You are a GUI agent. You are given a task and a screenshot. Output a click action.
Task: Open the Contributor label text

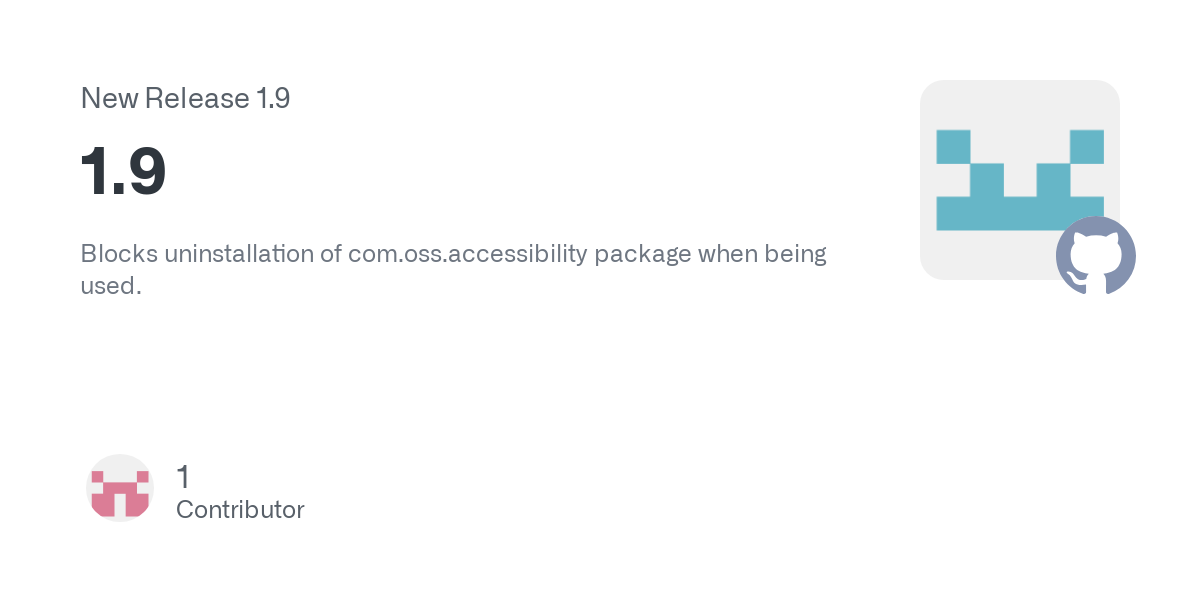(240, 510)
